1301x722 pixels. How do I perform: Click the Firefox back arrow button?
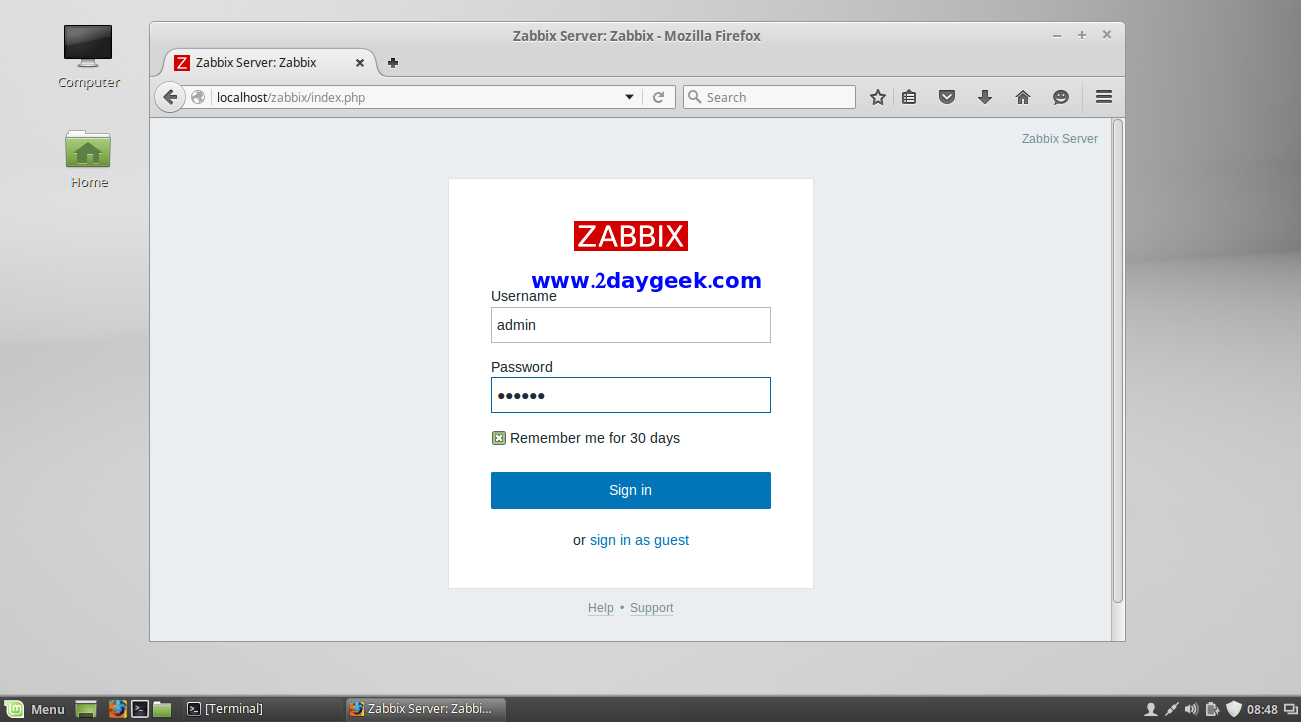coord(170,97)
